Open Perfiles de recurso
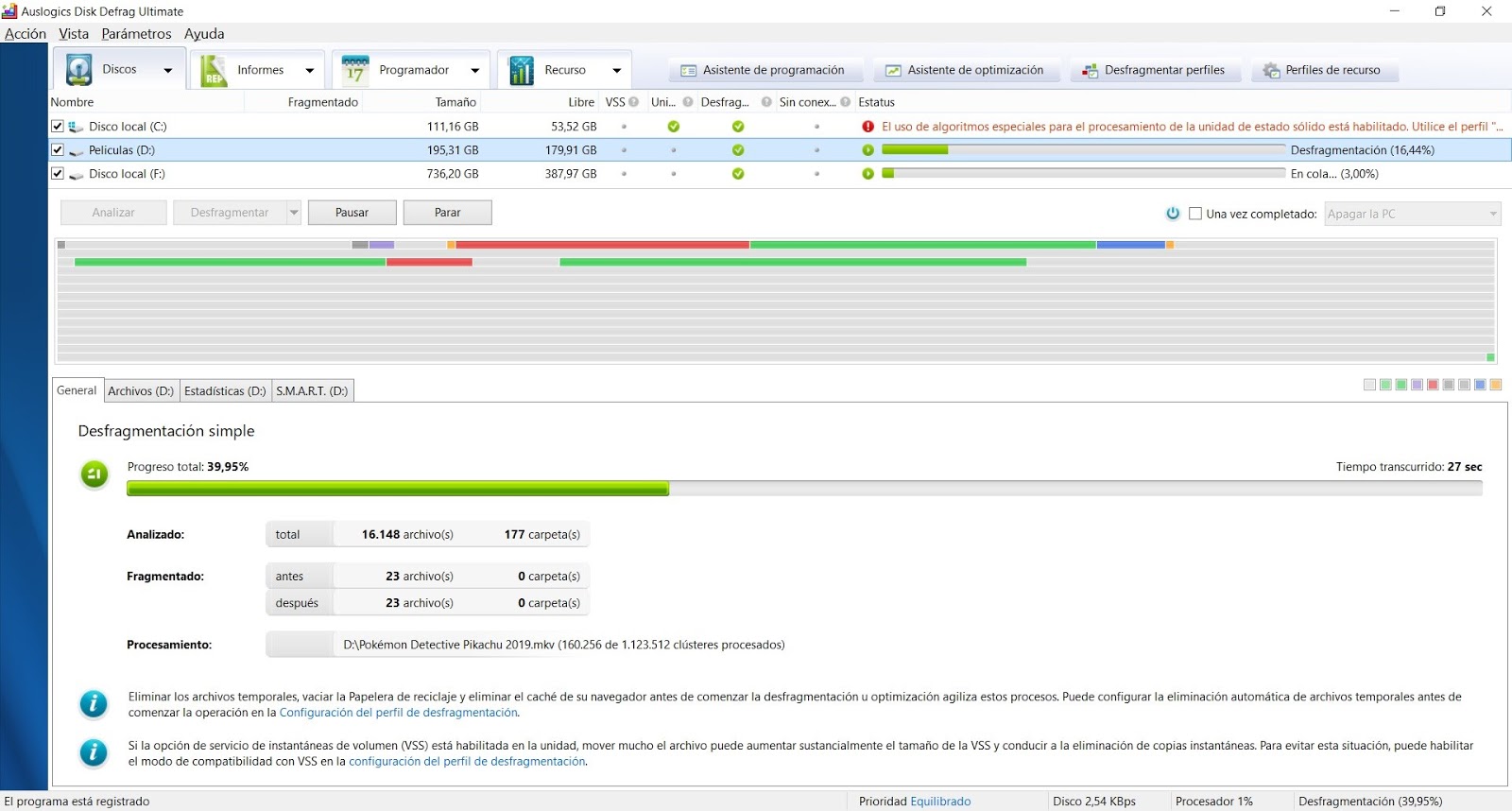This screenshot has height=811, width=1512. tap(1324, 70)
